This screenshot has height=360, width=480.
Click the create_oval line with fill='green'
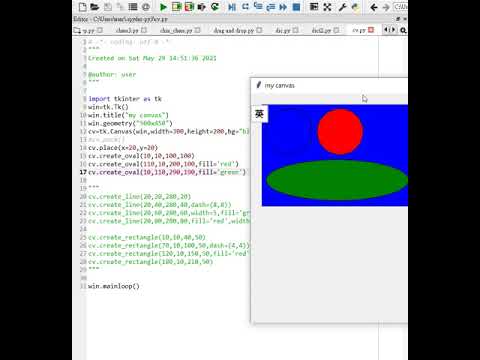(167, 172)
